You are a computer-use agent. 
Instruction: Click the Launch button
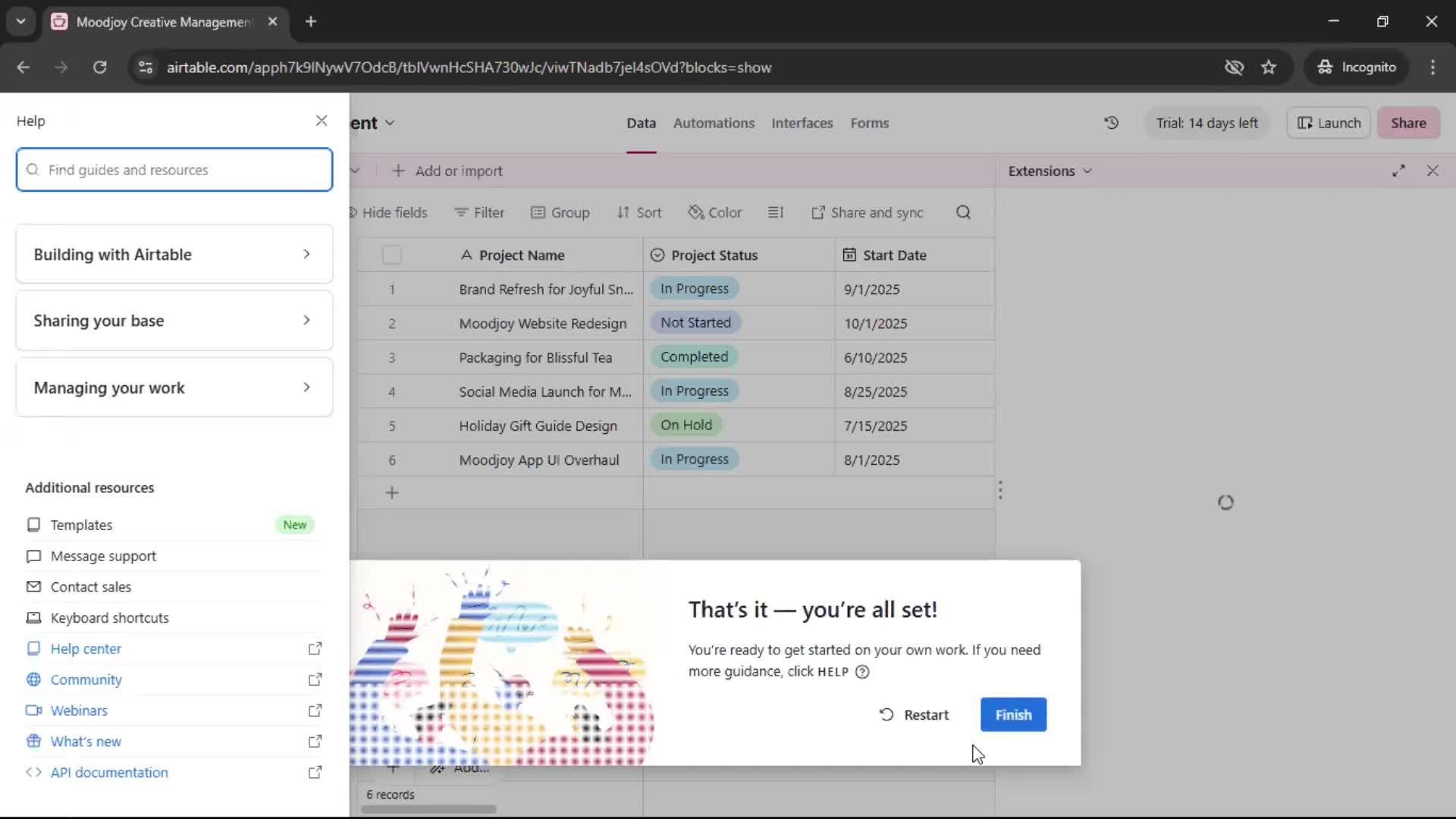(1329, 123)
